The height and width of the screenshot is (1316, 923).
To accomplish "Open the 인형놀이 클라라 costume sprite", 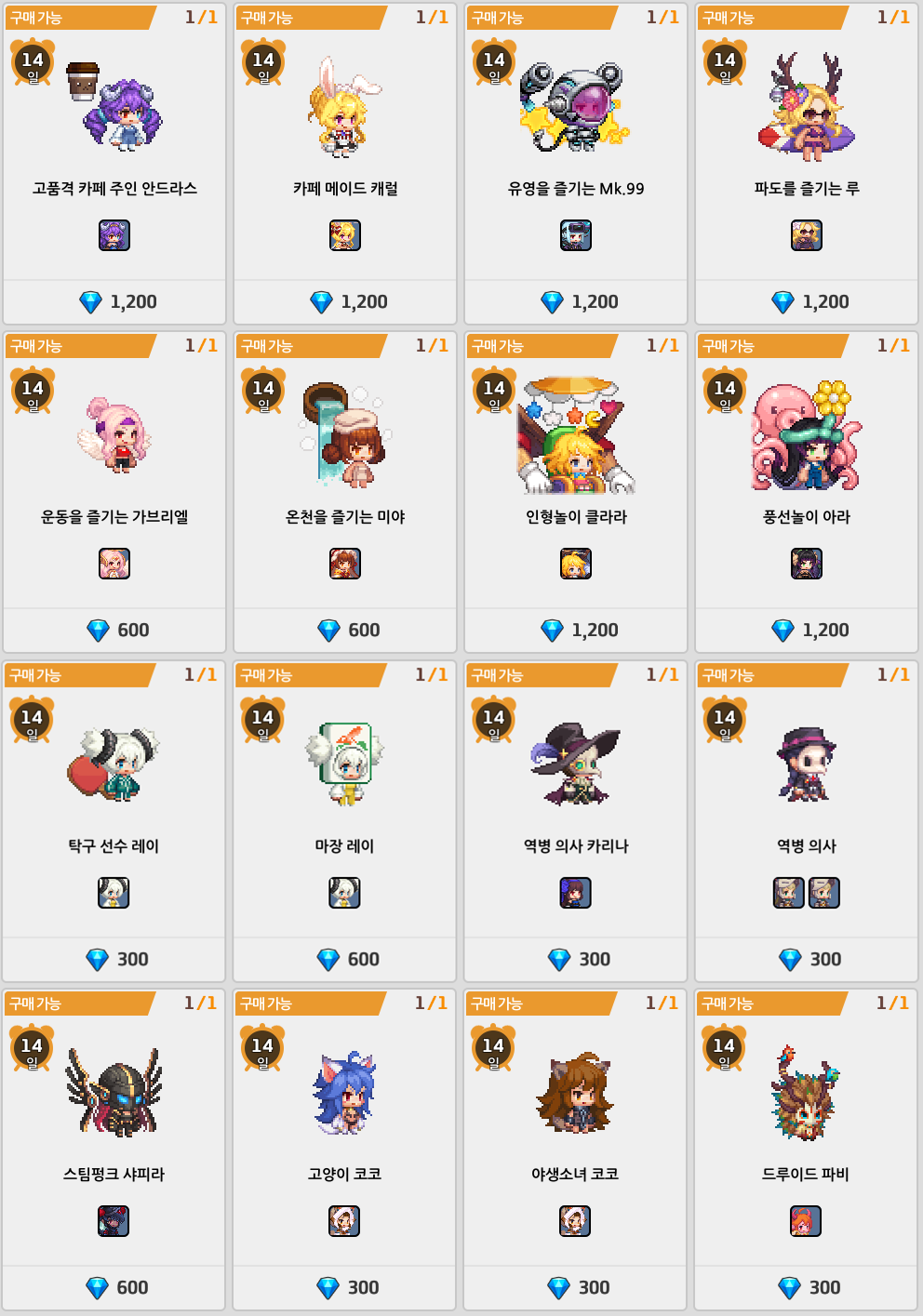I will pos(576,434).
